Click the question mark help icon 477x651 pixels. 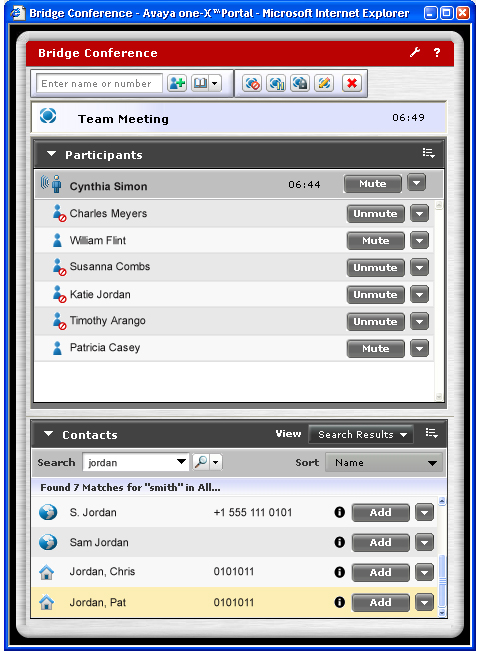tap(437, 53)
